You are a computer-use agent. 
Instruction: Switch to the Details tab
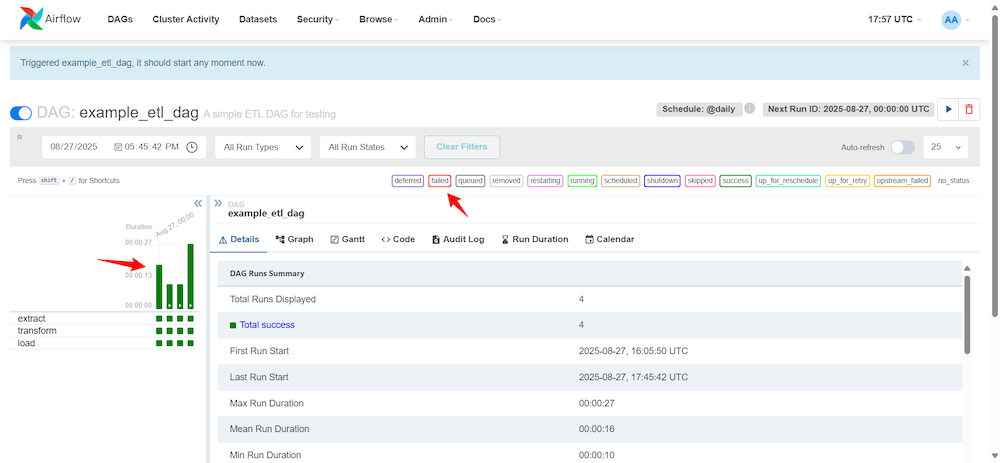click(239, 240)
